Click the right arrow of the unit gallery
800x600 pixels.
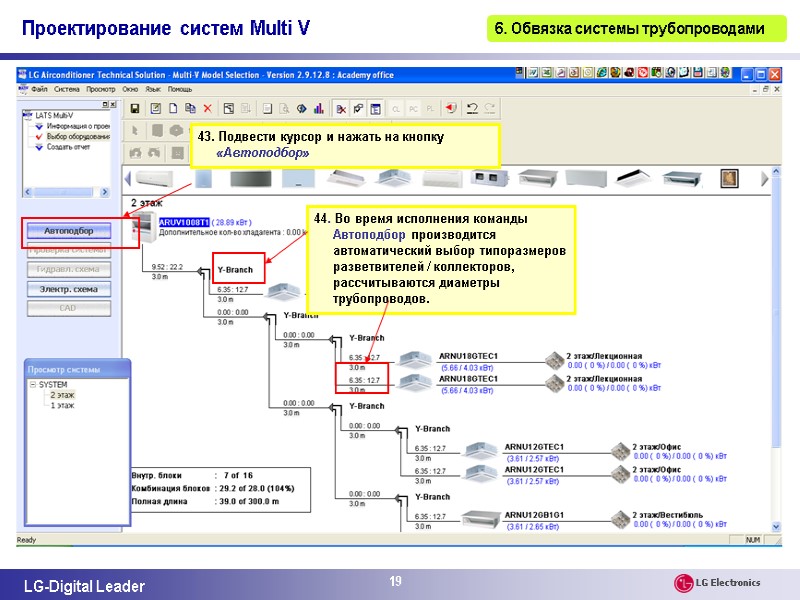pos(764,179)
